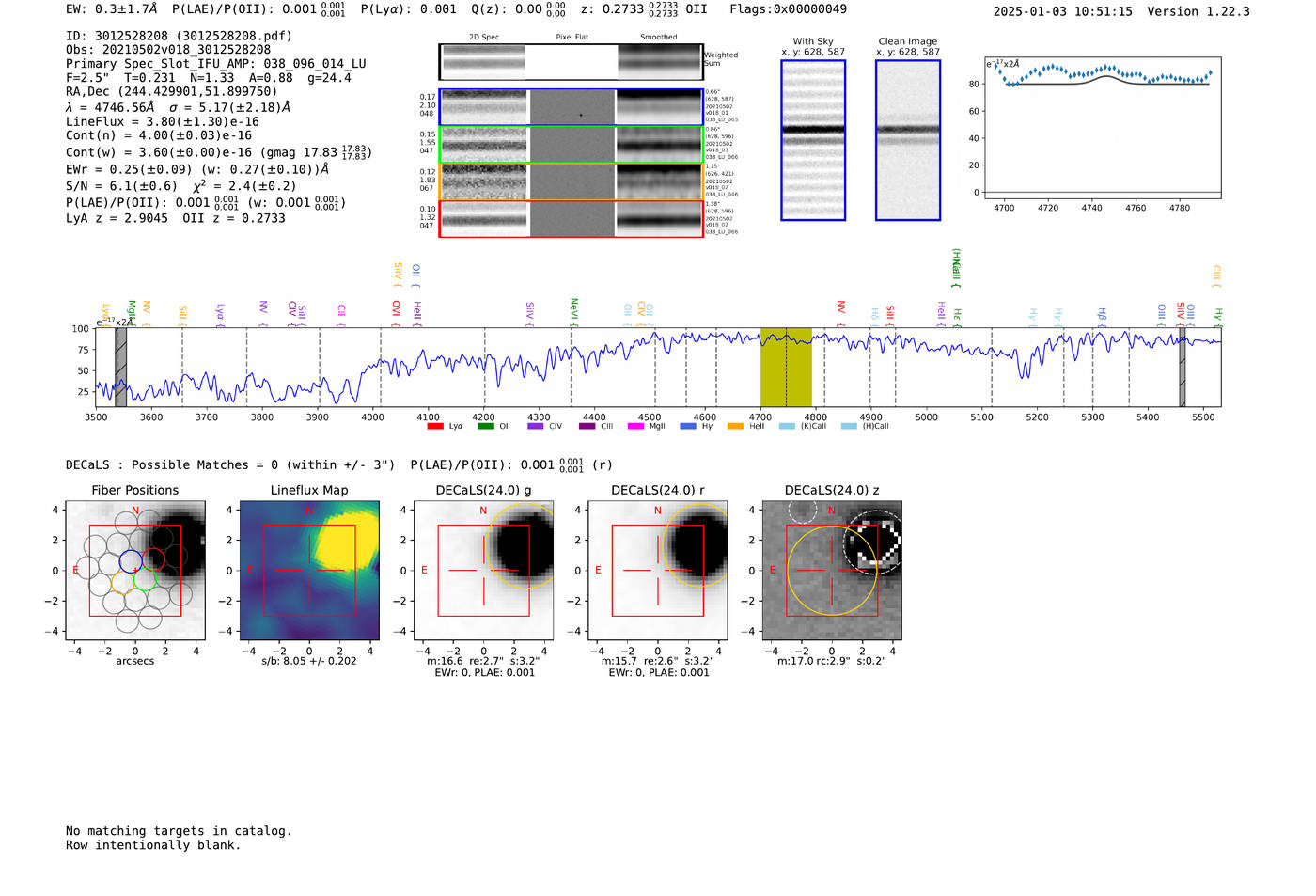Open the Fiber Positions plot
The width and height of the screenshot is (1316, 896).
coord(135,570)
